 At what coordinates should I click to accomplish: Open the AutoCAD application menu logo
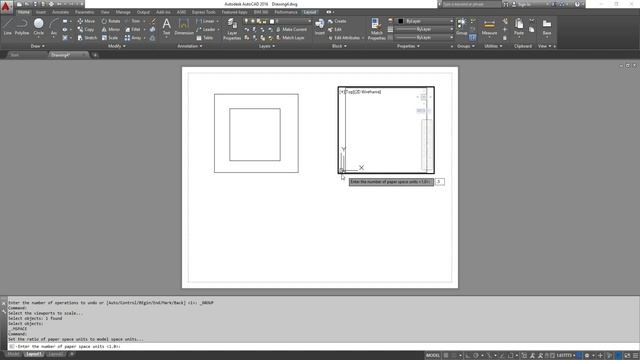(x=6, y=7)
